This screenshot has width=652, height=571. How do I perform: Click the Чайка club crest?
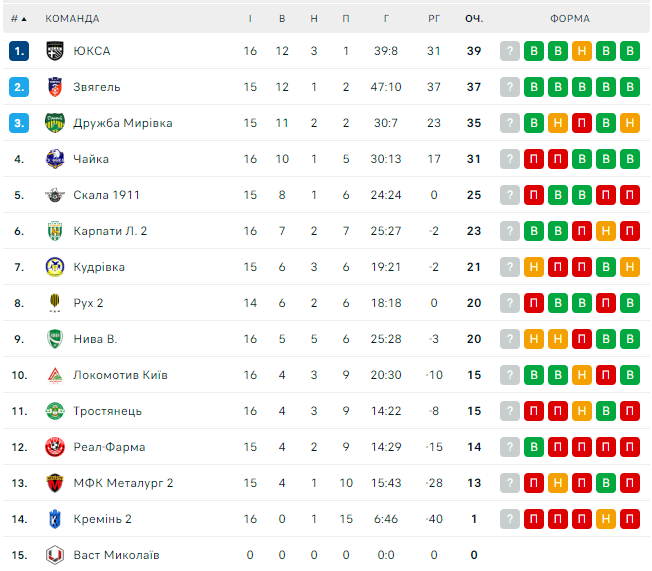pyautogui.click(x=55, y=159)
